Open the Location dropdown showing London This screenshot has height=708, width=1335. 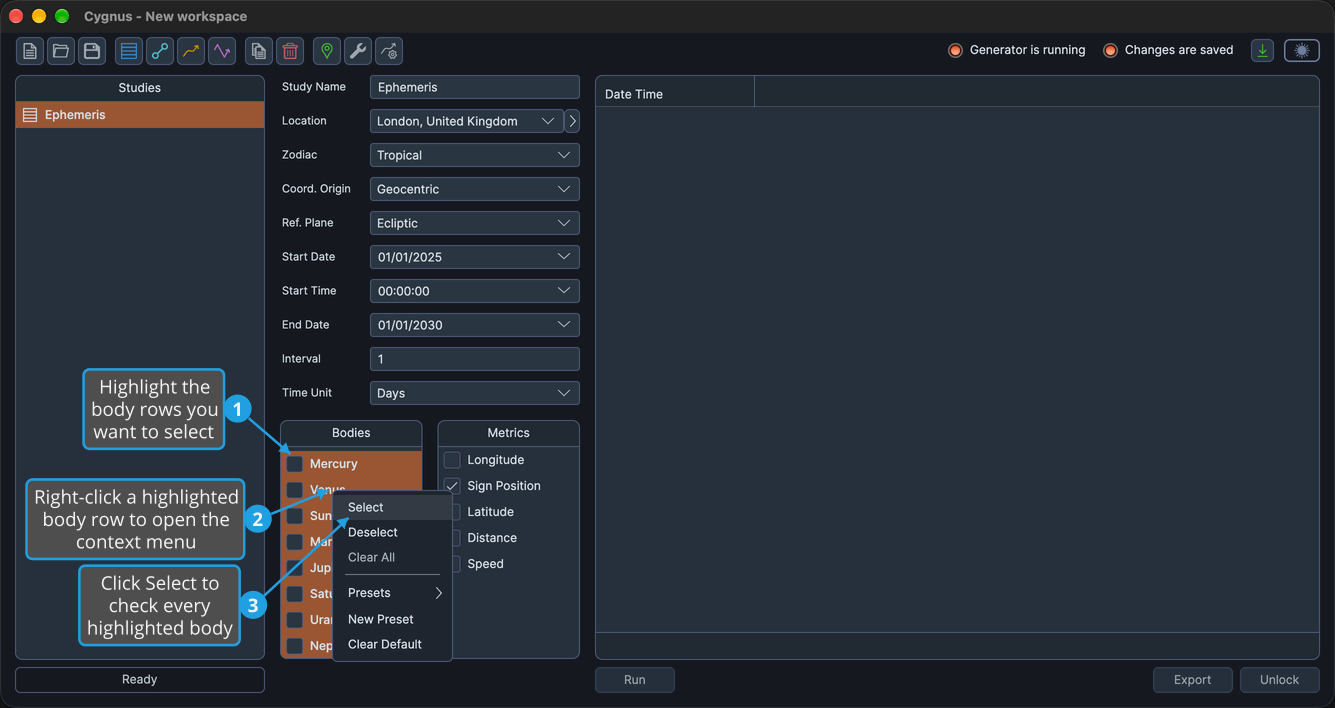467,121
